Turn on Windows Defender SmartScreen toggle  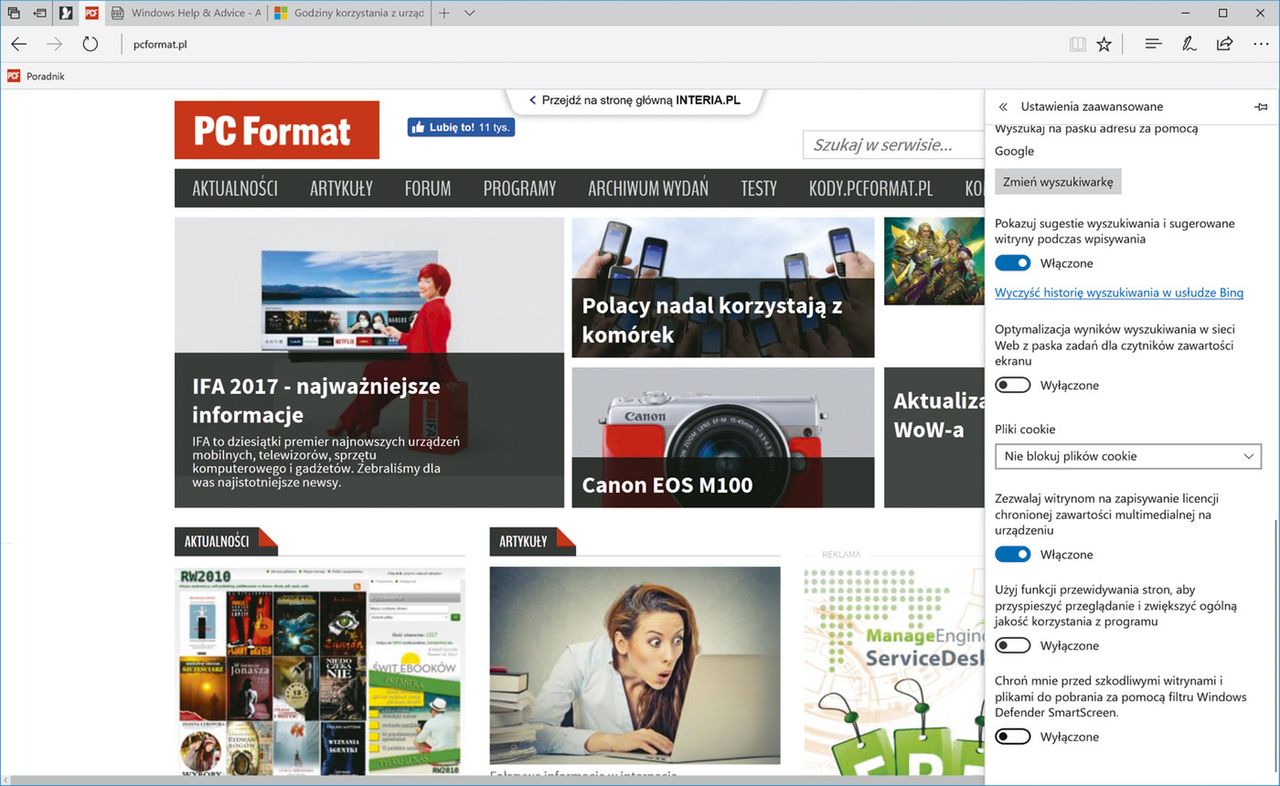(x=1013, y=737)
